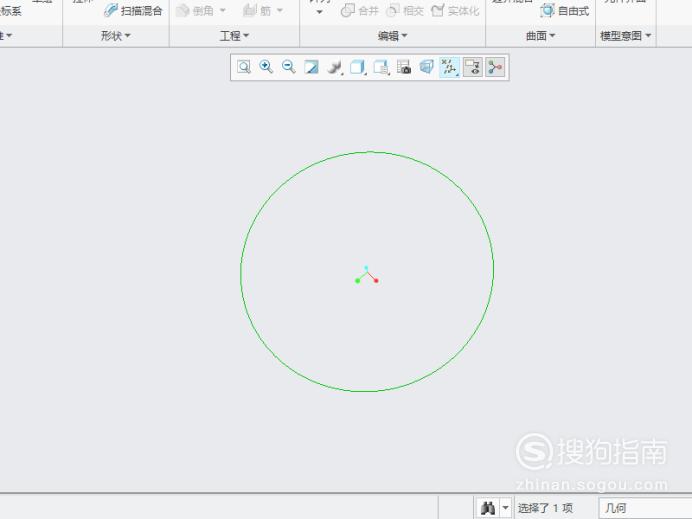692x519 pixels.
Task: Open the rendering options sphere icon
Action: 335,67
